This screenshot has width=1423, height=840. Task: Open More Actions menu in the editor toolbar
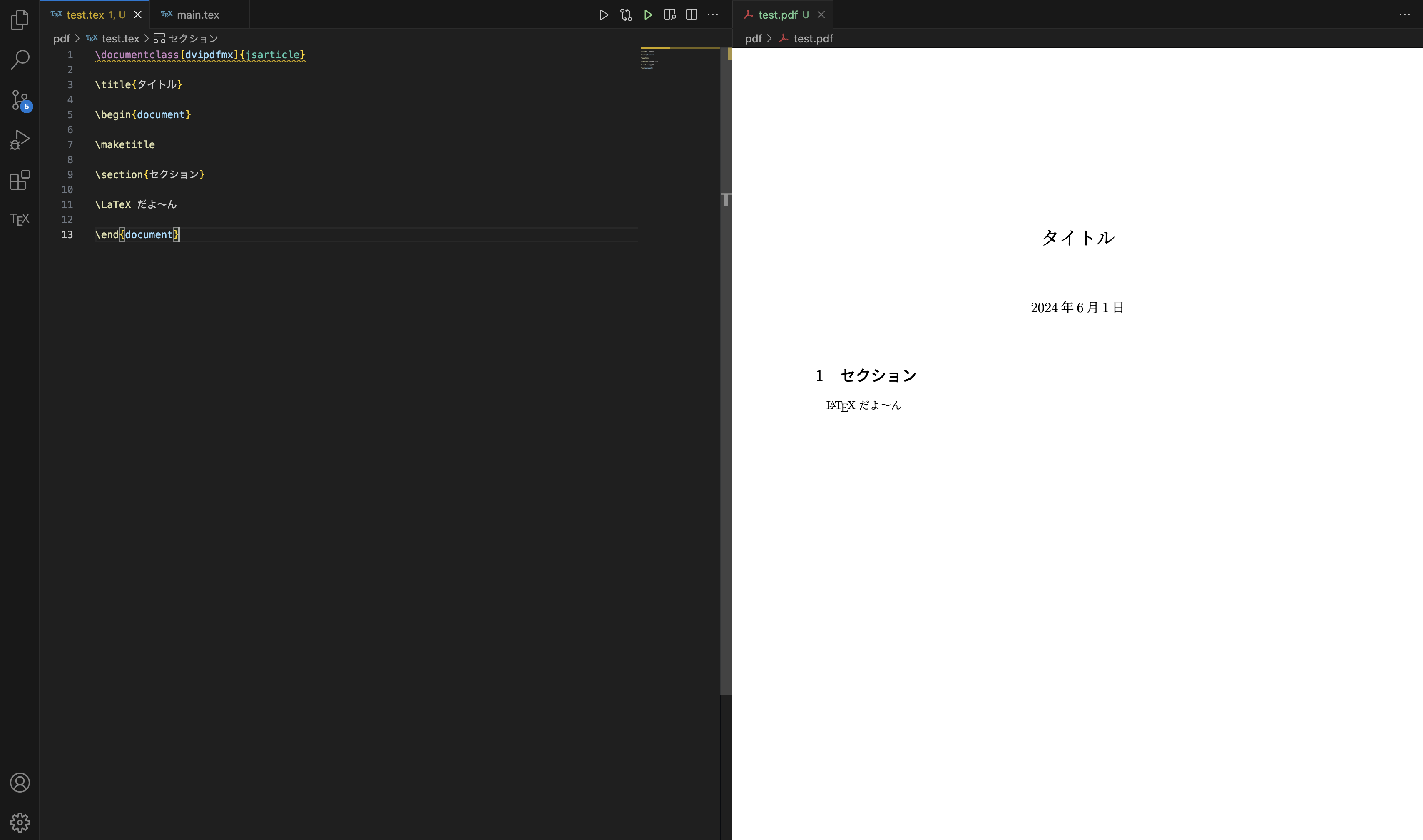tap(713, 15)
